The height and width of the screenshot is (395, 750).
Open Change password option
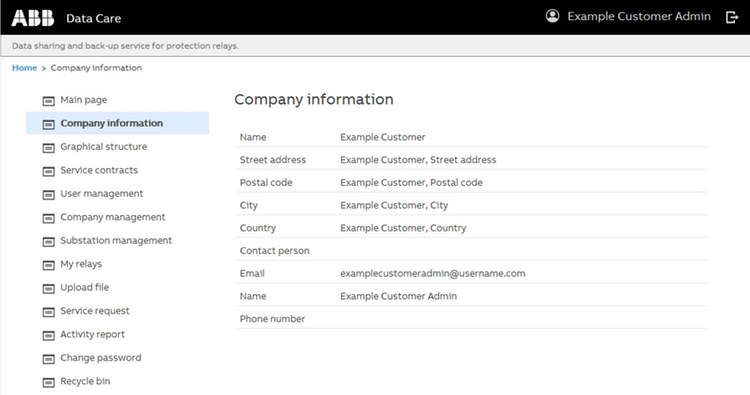point(100,358)
